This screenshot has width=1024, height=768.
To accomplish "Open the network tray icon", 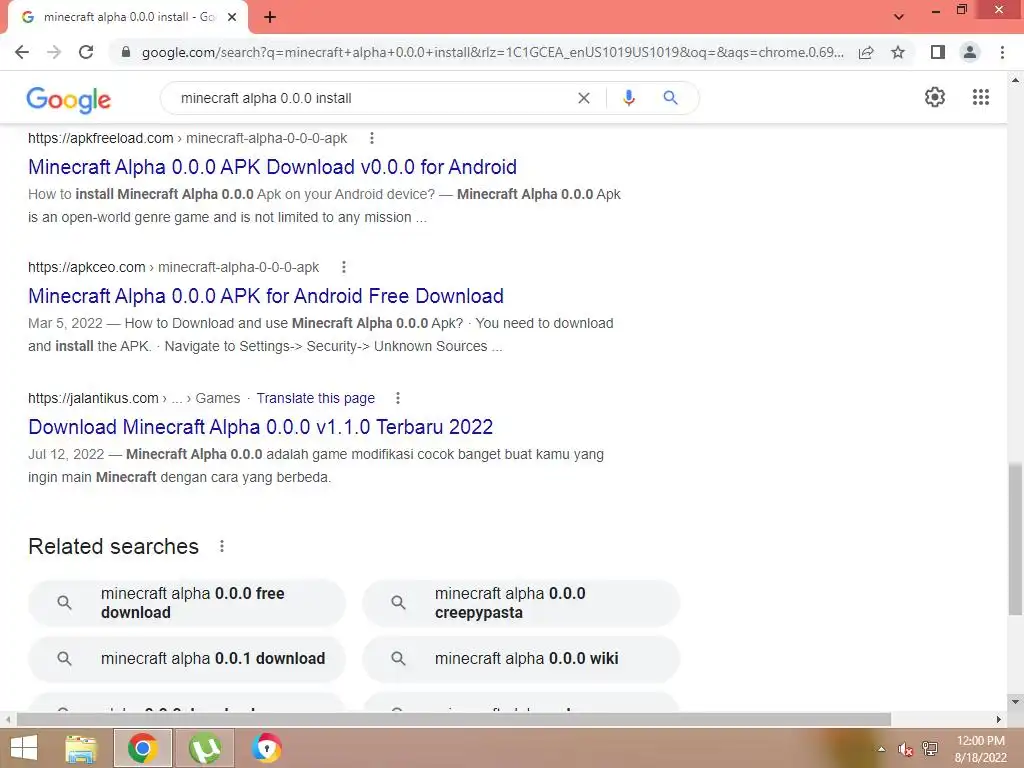I will tap(930, 749).
